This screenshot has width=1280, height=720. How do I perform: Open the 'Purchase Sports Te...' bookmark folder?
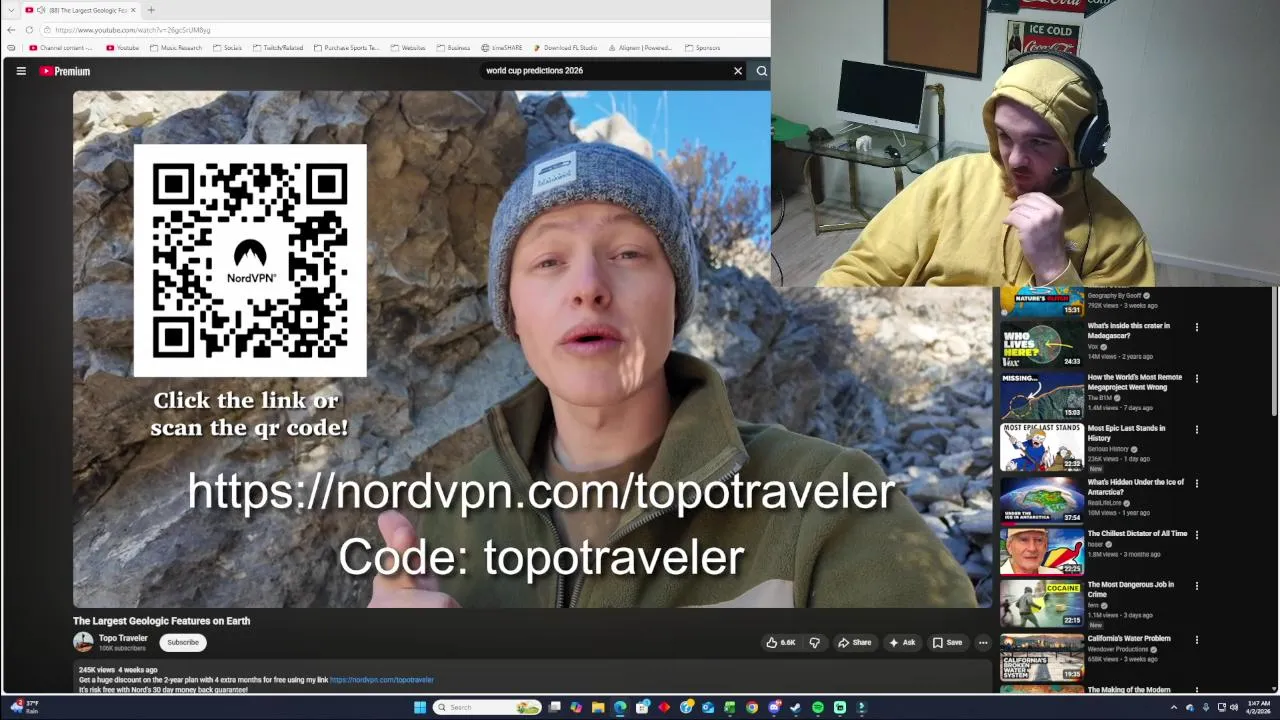pos(347,48)
